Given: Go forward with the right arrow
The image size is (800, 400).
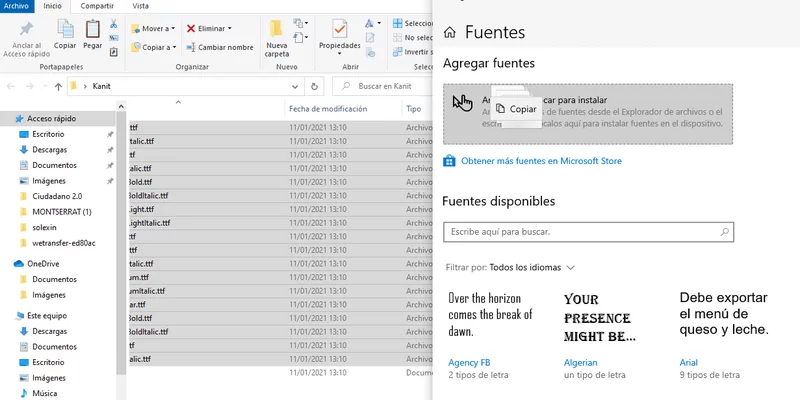Looking at the screenshot, I should coord(30,87).
